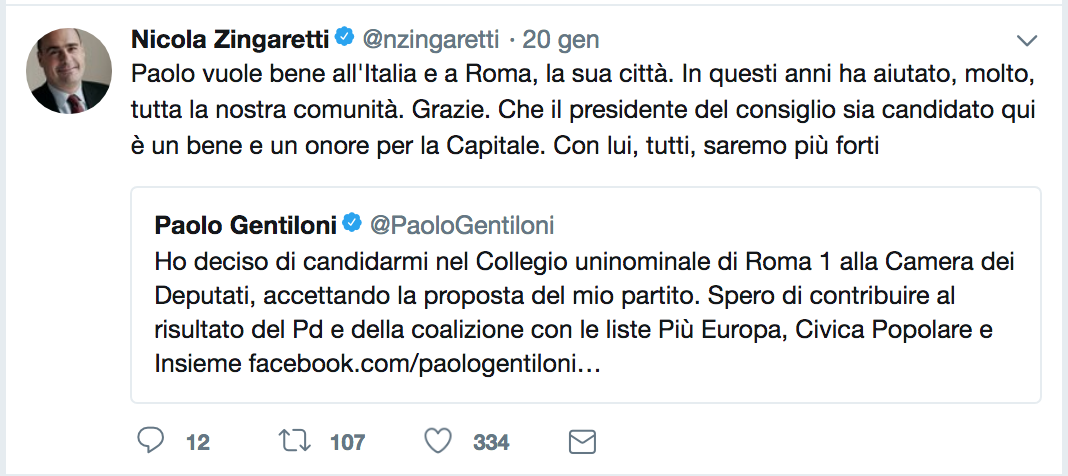Click Paolo Gentiloni's verified badge
The image size is (1068, 476).
click(351, 222)
